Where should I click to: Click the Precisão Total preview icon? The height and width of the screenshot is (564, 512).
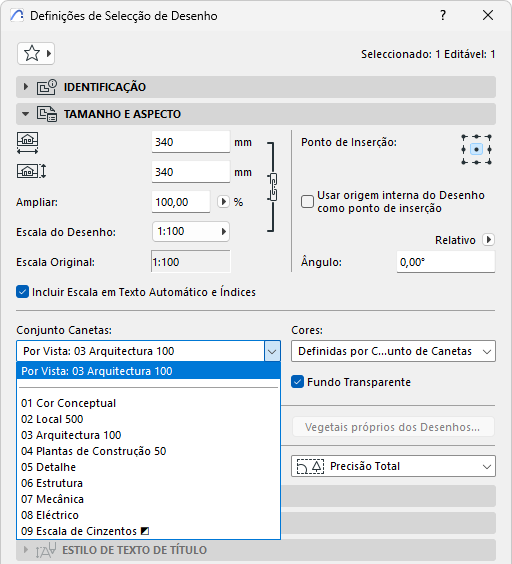coord(310,467)
